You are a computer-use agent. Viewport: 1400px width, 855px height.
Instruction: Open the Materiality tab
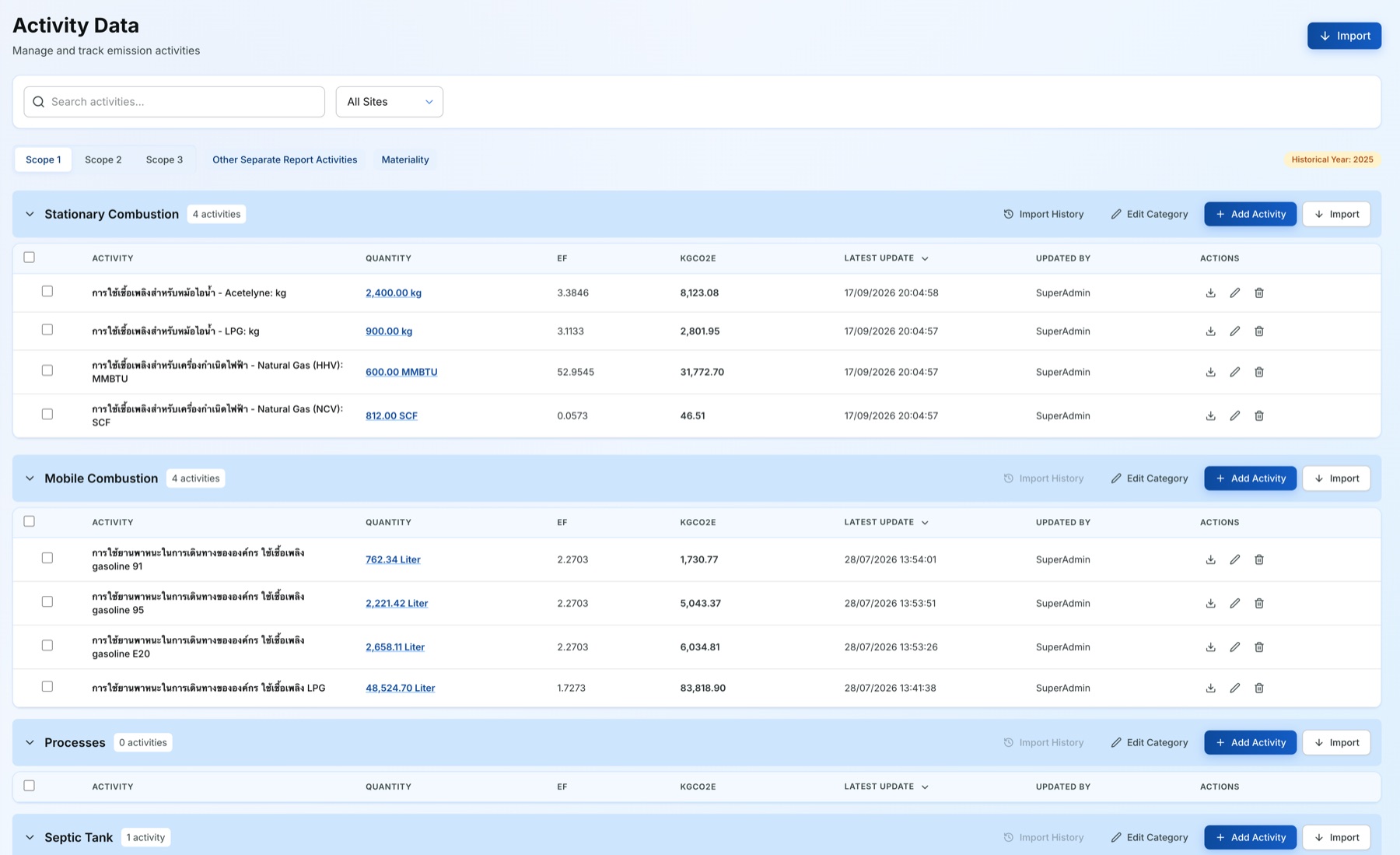click(405, 159)
